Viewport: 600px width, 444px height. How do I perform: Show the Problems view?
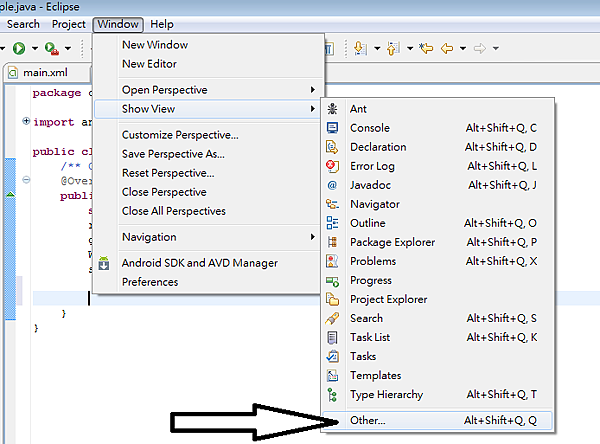[437, 261]
